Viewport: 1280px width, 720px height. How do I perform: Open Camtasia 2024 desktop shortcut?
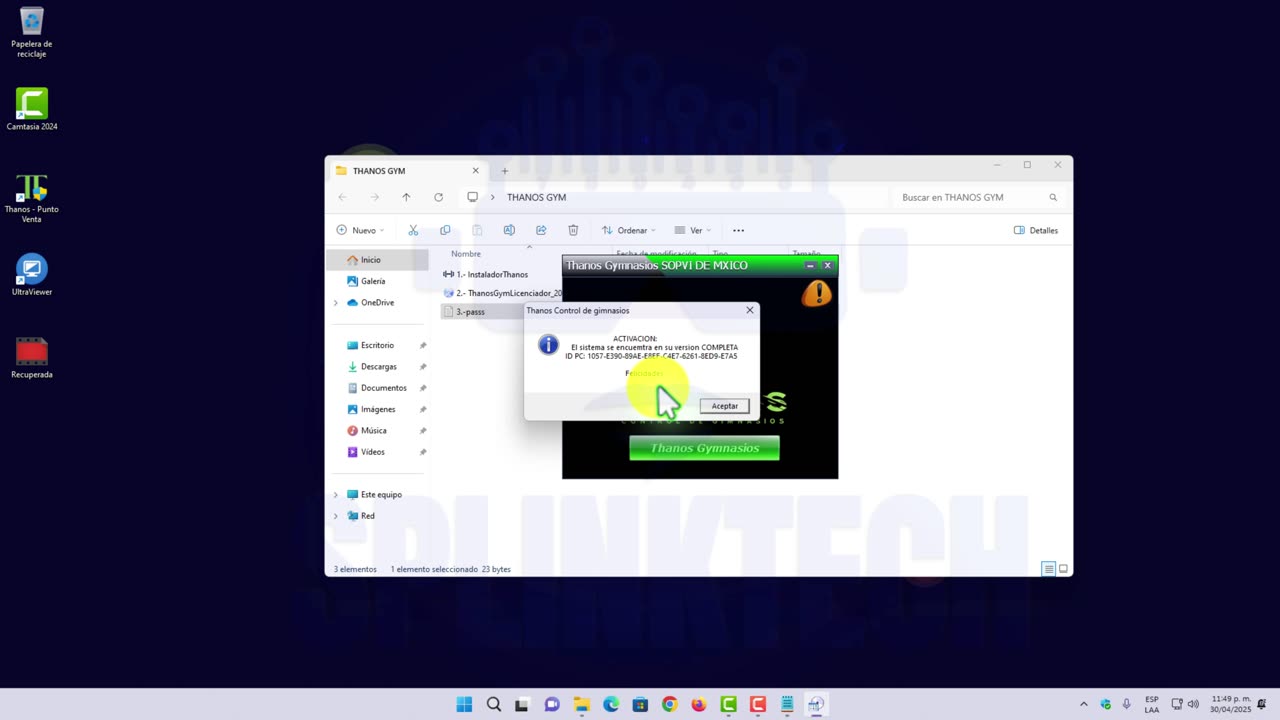[x=32, y=109]
